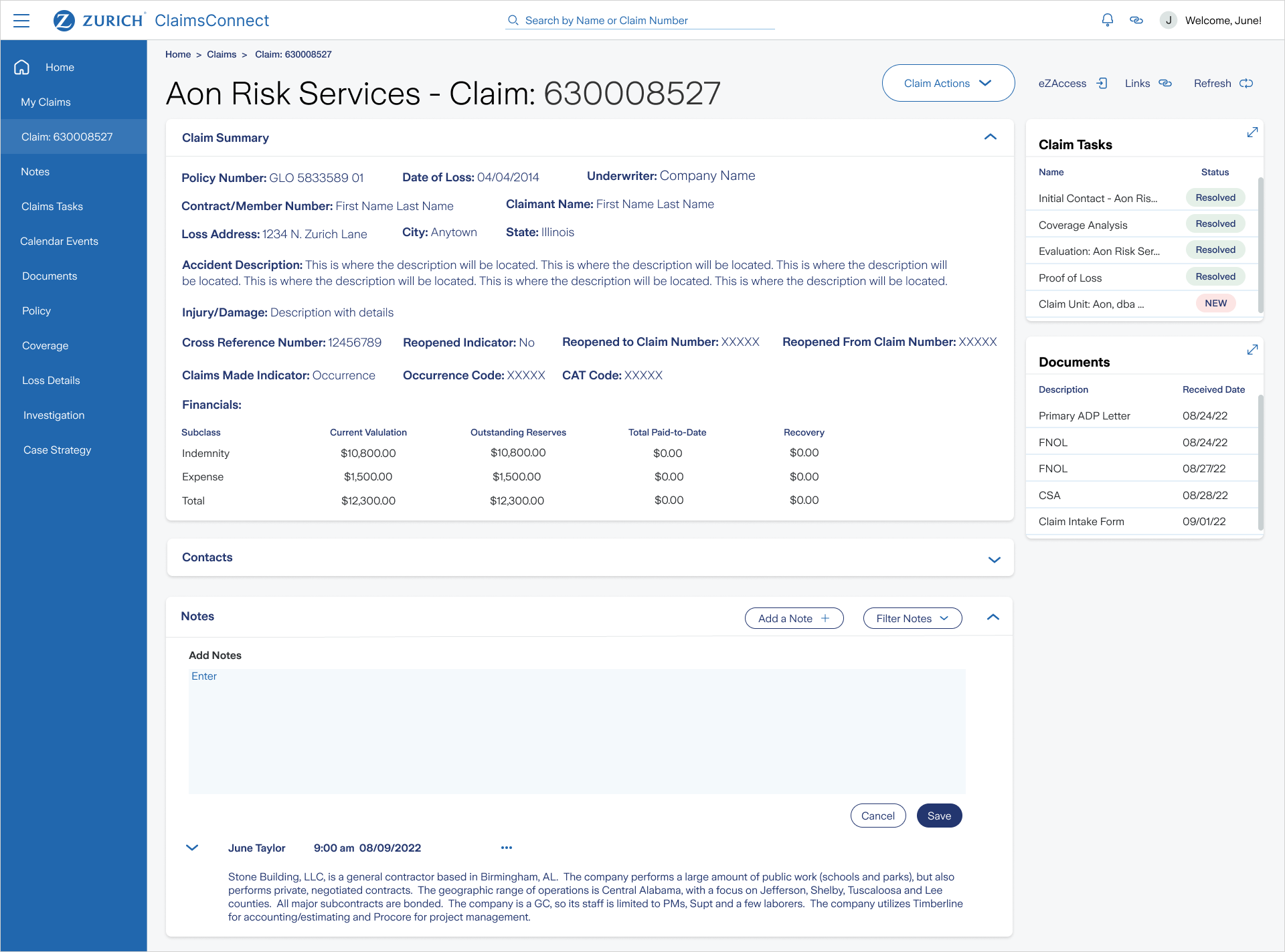Viewport: 1285px width, 952px height.
Task: Click the Add a Note button
Action: pyautogui.click(x=794, y=618)
